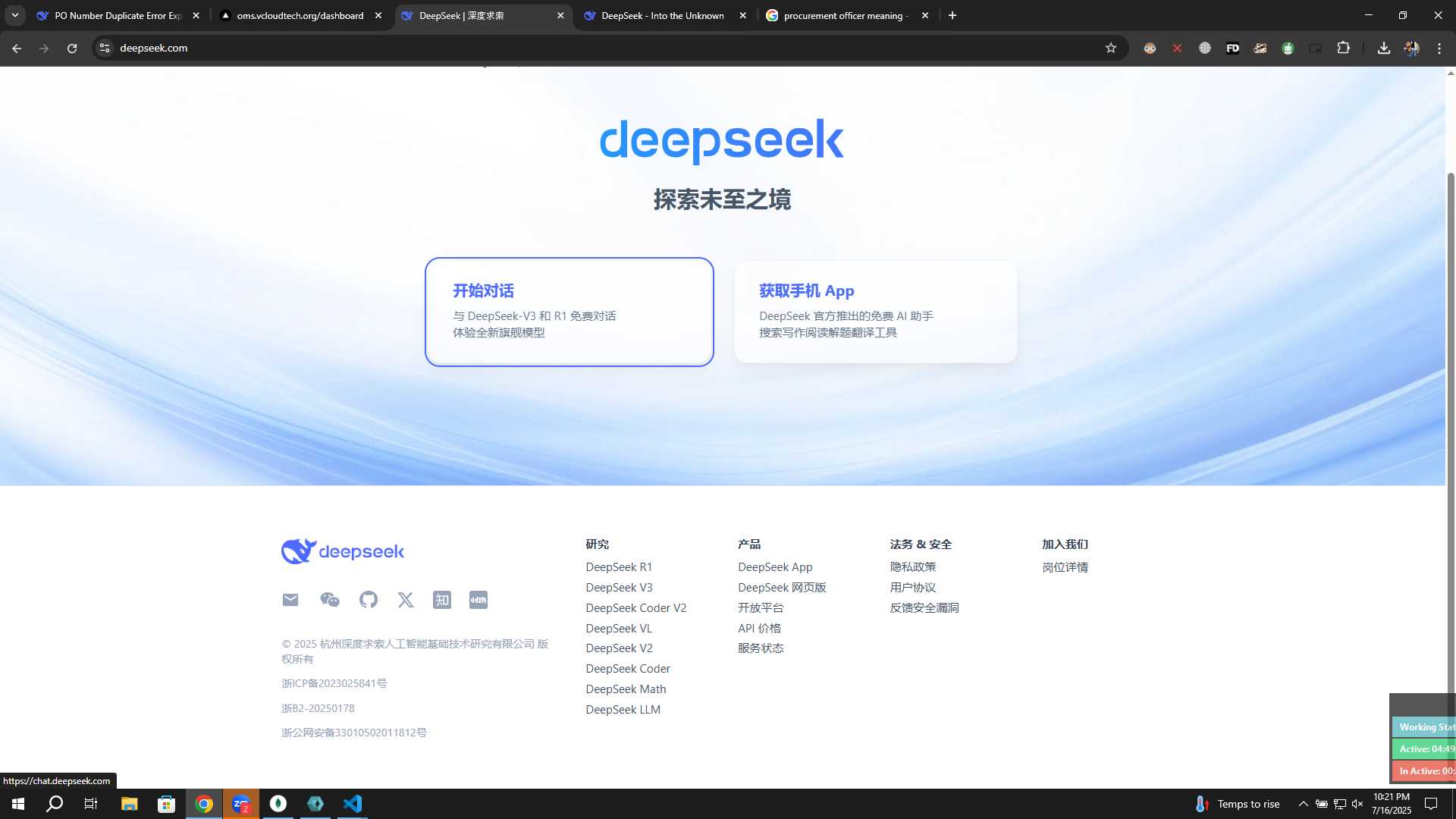View site information icon in address bar
Image resolution: width=1456 pixels, height=819 pixels.
click(x=105, y=48)
